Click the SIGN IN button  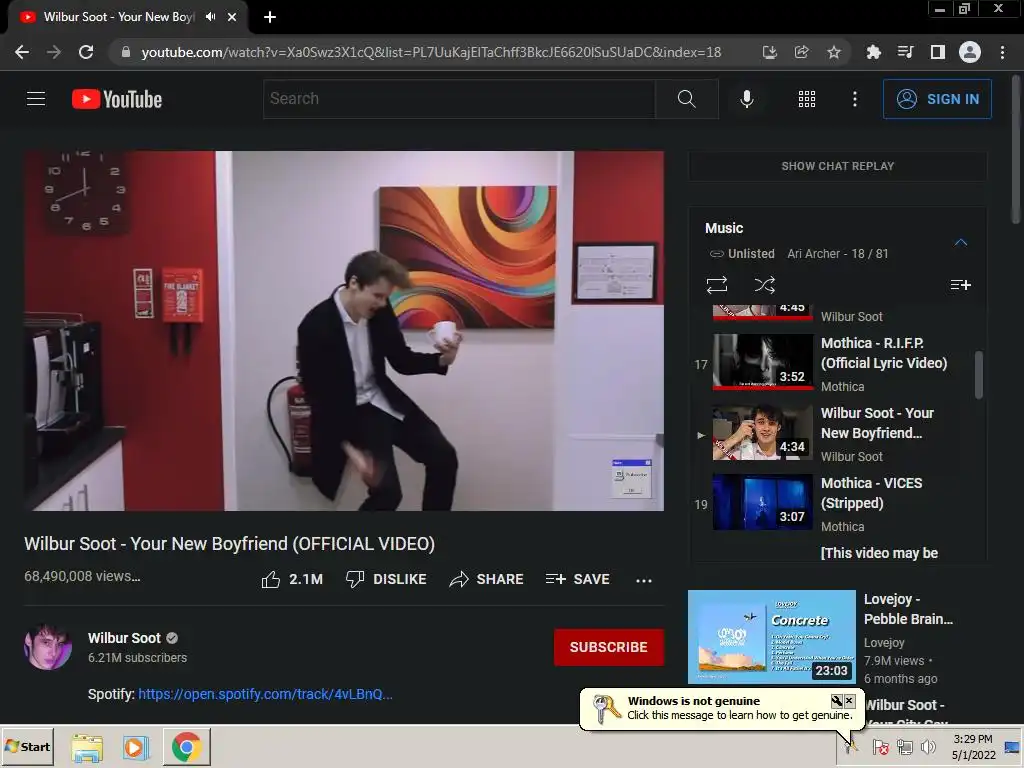coord(937,99)
